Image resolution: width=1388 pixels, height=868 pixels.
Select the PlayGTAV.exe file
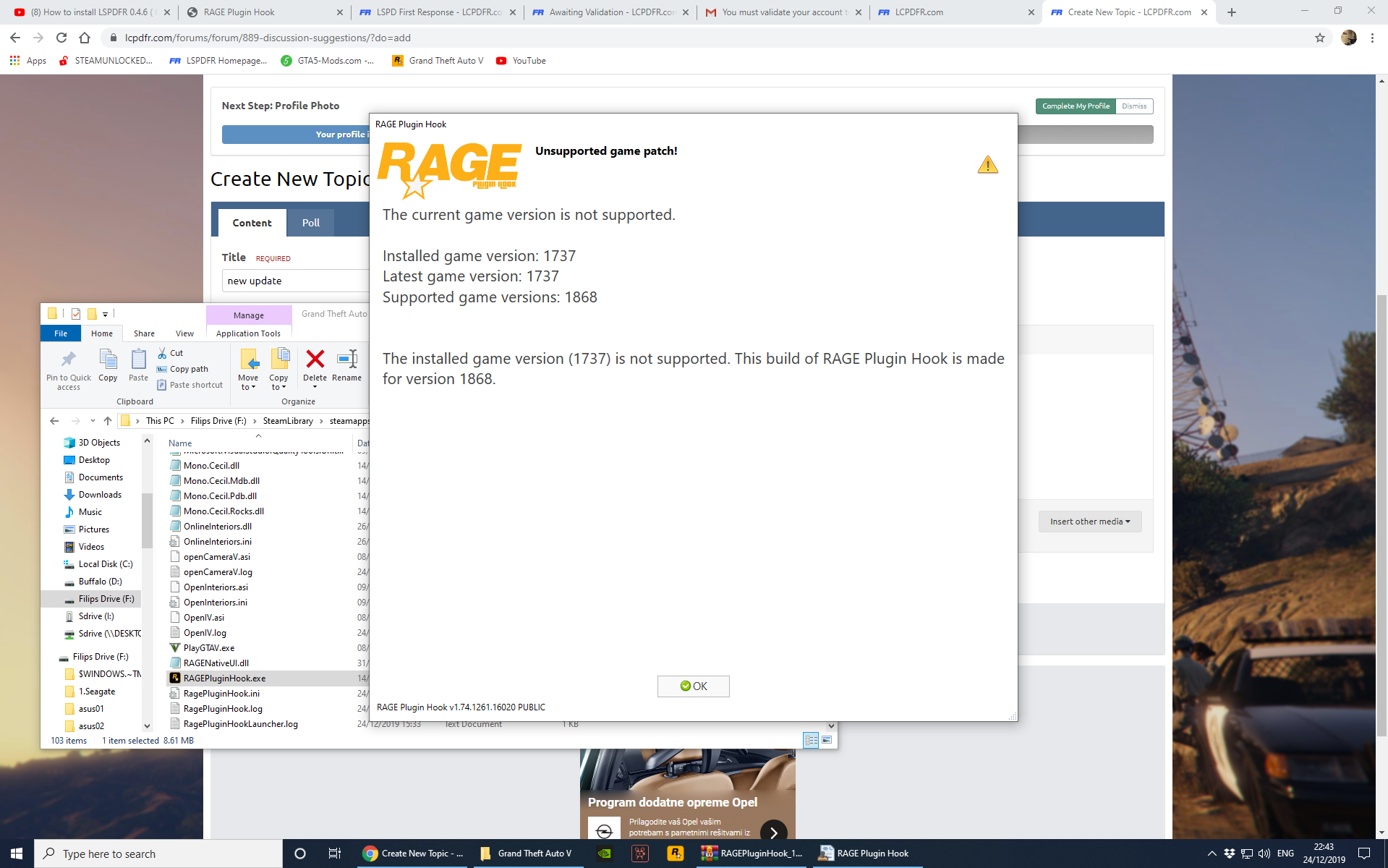point(208,648)
